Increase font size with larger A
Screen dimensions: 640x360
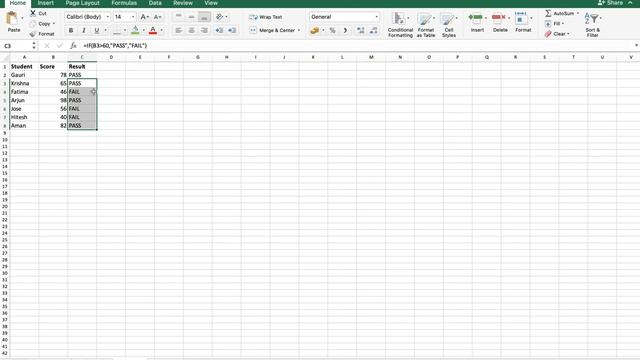tap(144, 17)
